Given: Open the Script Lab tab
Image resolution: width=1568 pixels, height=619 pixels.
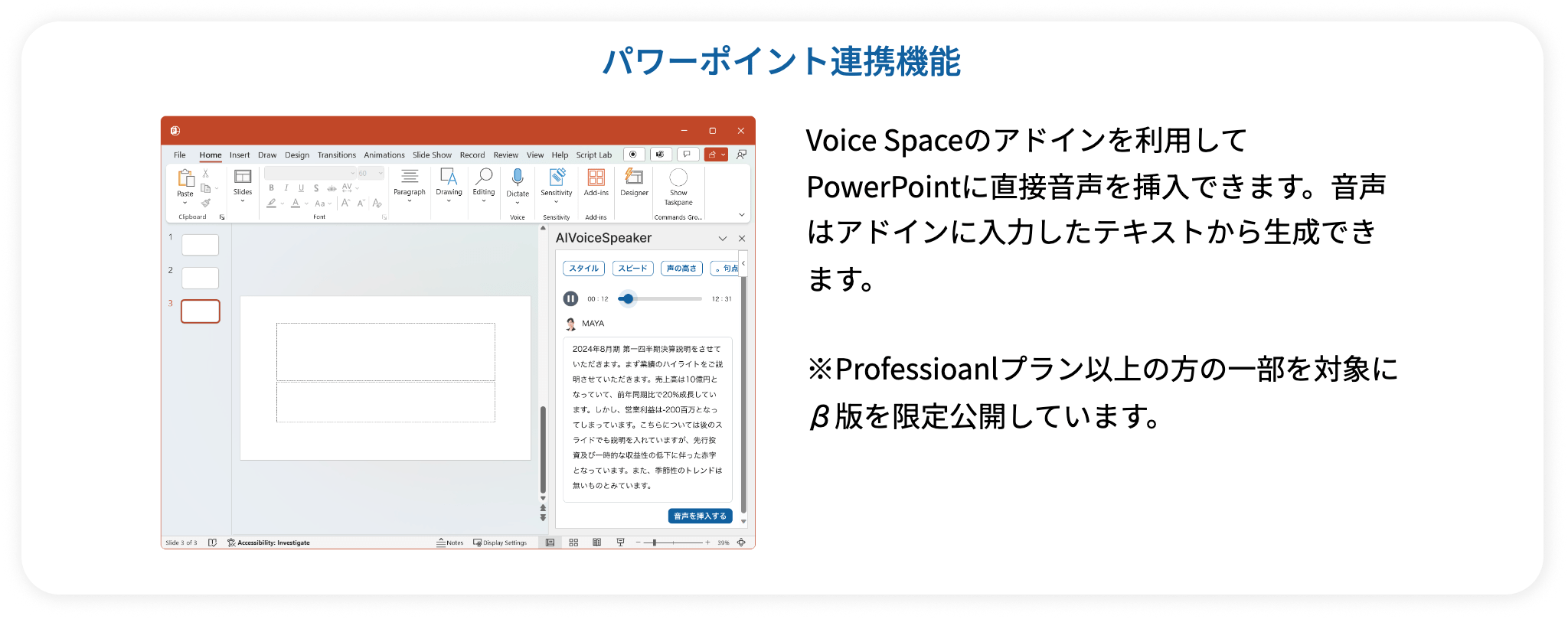Looking at the screenshot, I should 594,155.
